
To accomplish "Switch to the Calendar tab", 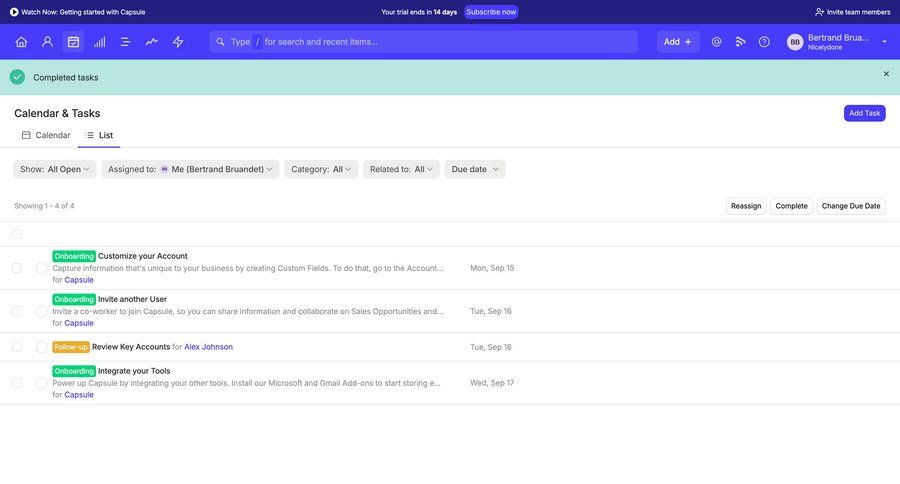I will point(46,135).
